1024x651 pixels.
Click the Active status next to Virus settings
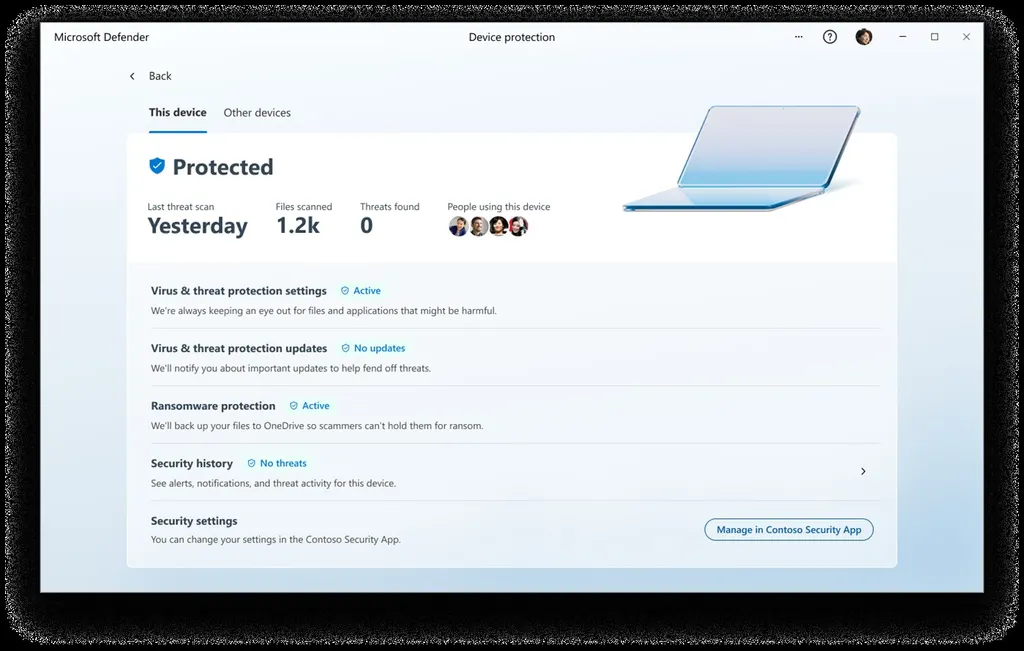[367, 291]
